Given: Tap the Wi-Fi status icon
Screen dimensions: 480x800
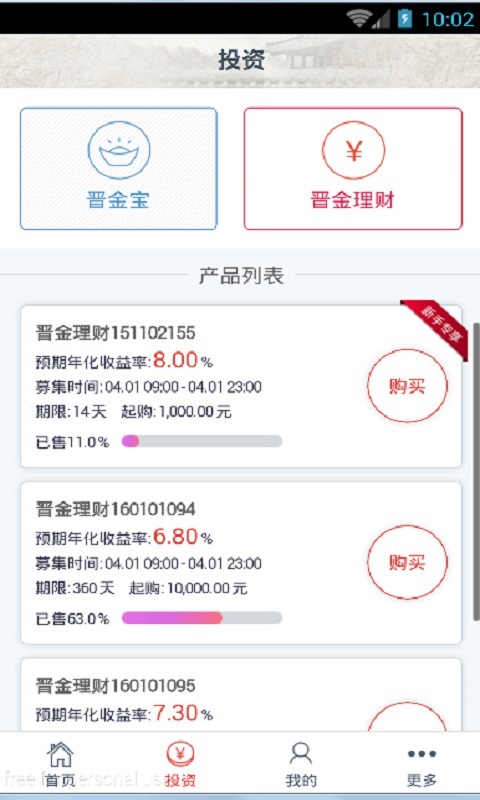Looking at the screenshot, I should (359, 19).
